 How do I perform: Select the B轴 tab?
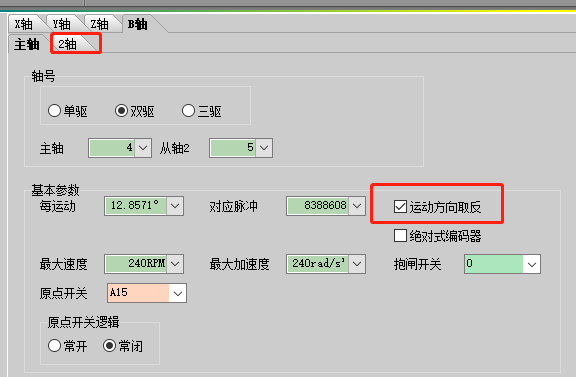click(x=138, y=24)
